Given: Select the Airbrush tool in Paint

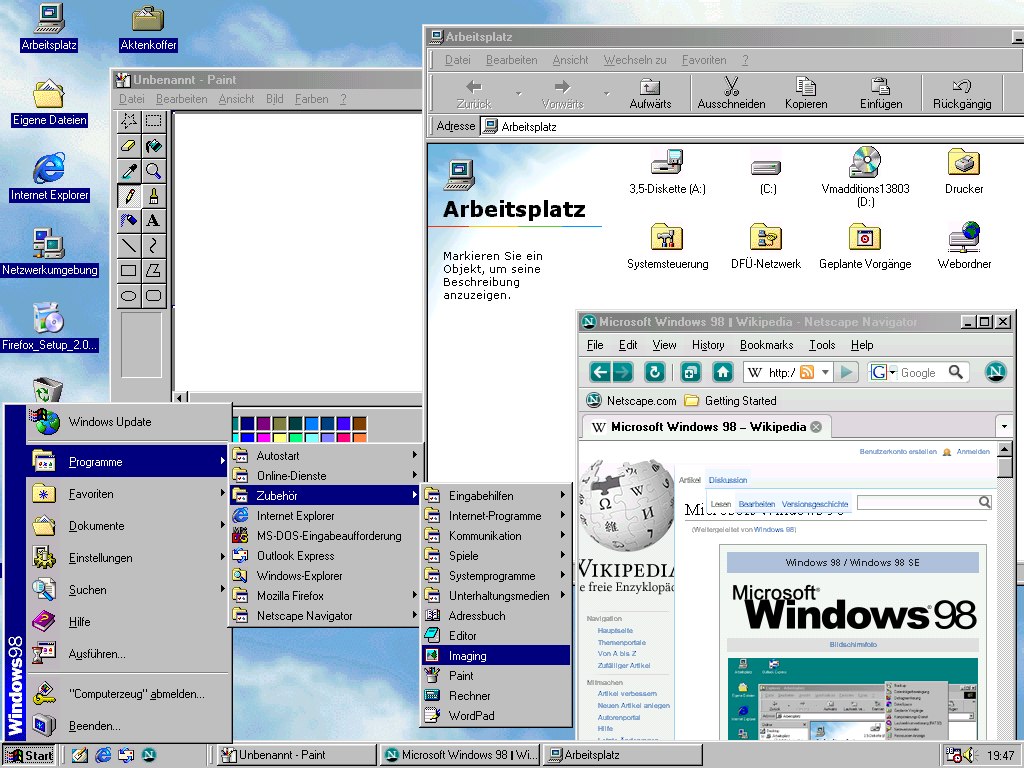Looking at the screenshot, I should 128,221.
